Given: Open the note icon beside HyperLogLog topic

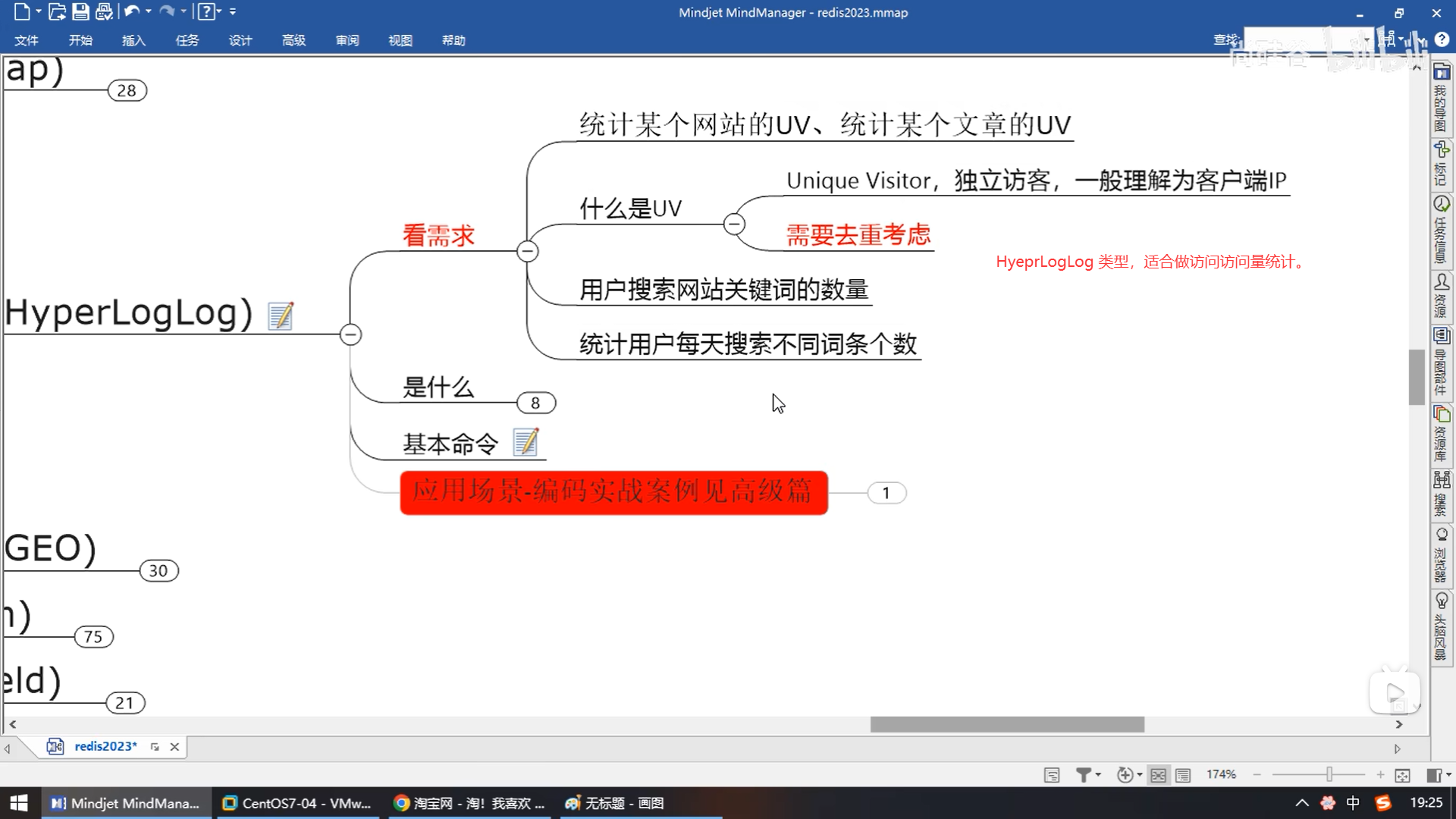Looking at the screenshot, I should click(x=281, y=315).
